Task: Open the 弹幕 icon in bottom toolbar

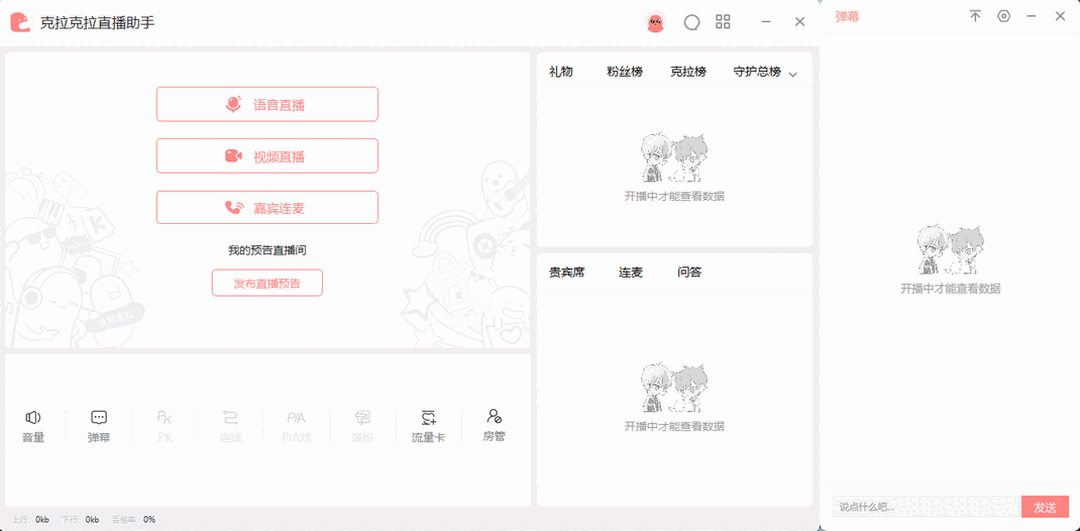Action: point(99,426)
